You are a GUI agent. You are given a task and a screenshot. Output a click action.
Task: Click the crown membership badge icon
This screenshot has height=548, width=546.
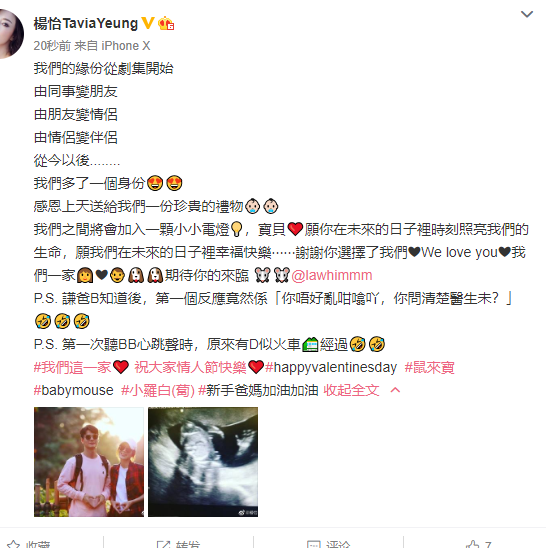click(x=166, y=23)
